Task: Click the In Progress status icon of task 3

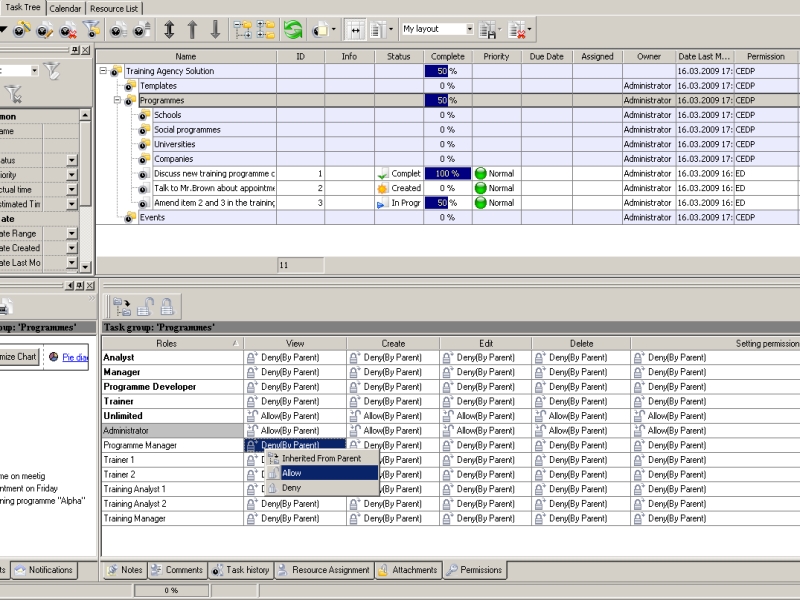Action: 382,204
